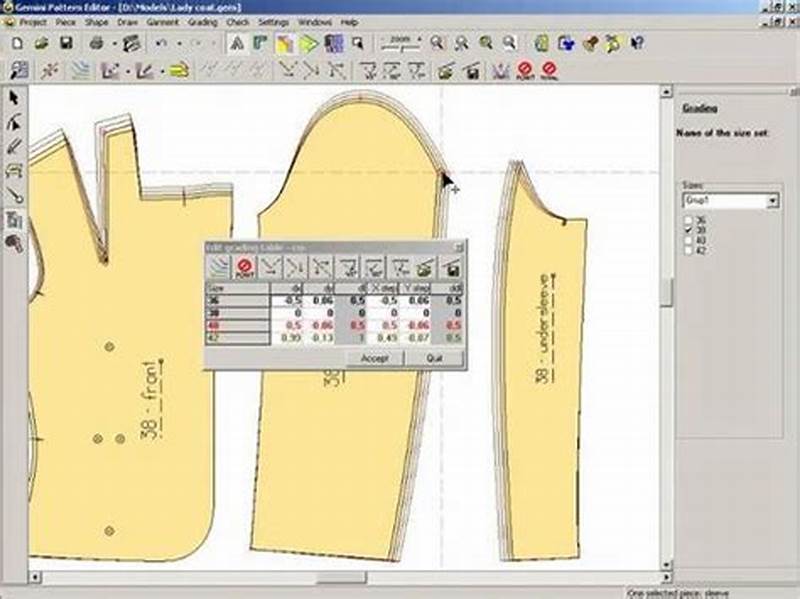This screenshot has width=800, height=599.
Task: Save the Lady coat model via Save icon
Action: point(63,42)
